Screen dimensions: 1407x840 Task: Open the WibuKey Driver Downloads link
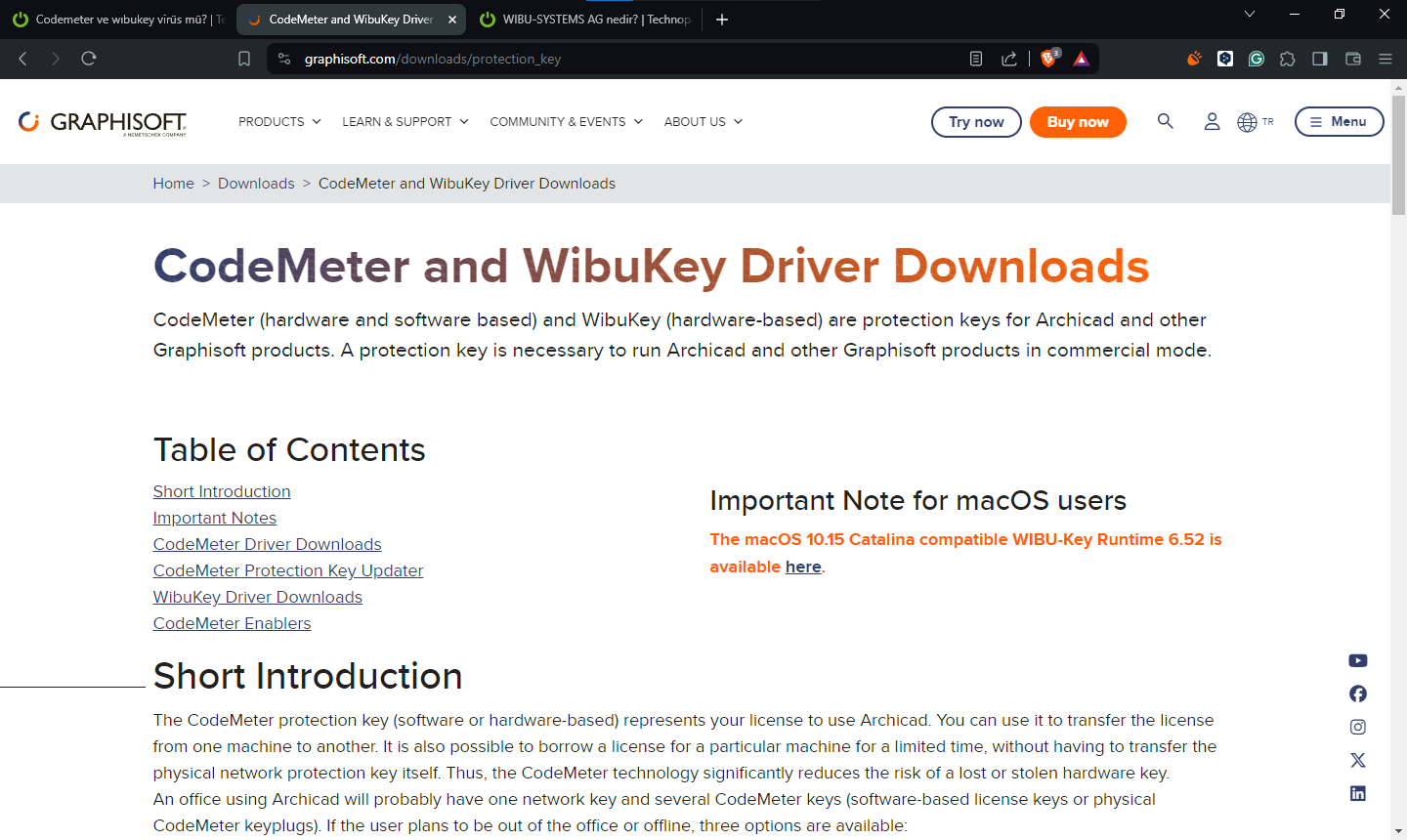pos(258,597)
